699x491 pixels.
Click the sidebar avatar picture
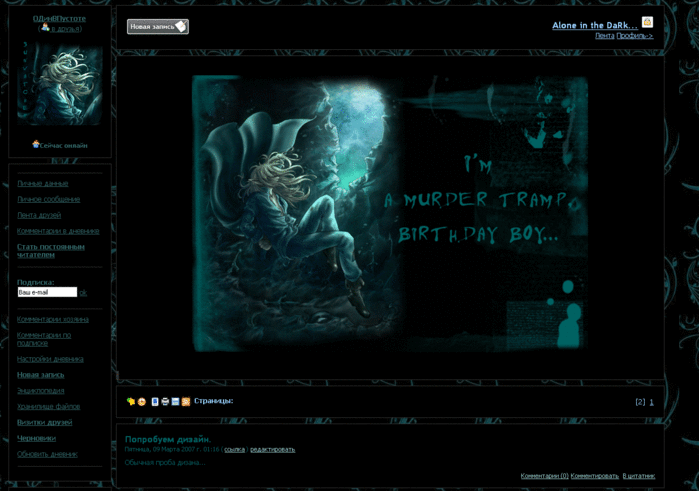click(60, 84)
